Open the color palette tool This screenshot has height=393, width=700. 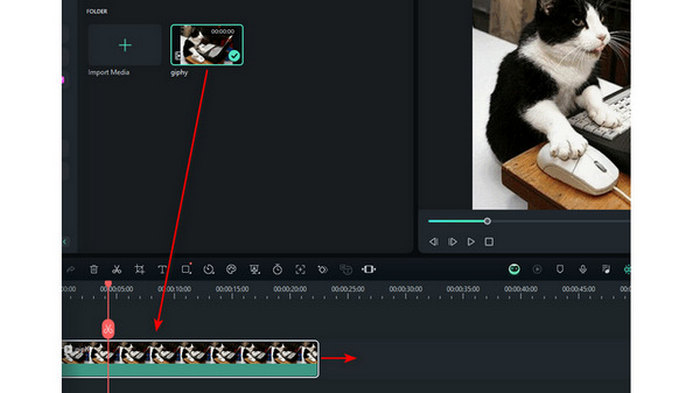pos(231,269)
